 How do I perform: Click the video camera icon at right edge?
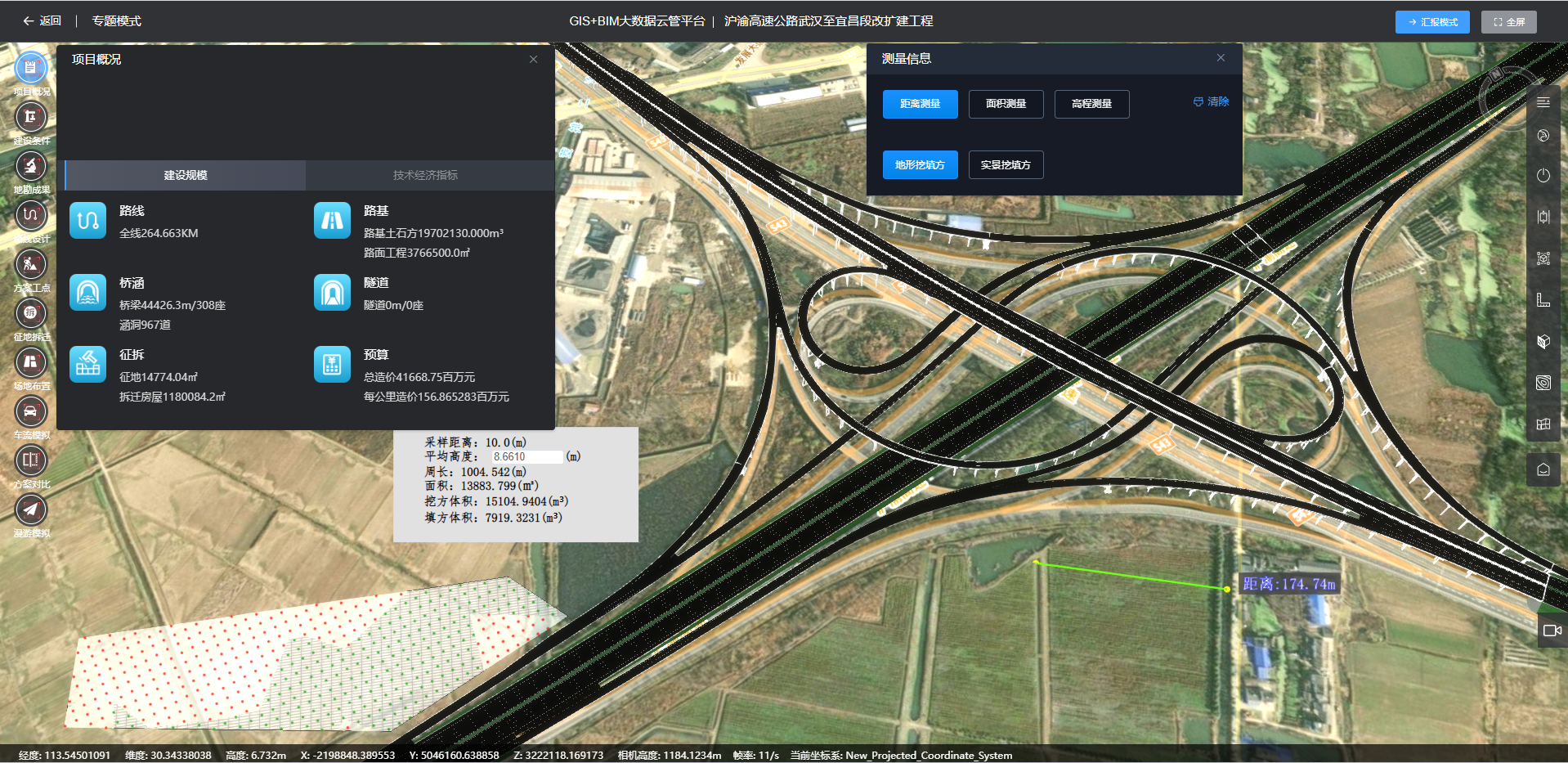[x=1551, y=631]
